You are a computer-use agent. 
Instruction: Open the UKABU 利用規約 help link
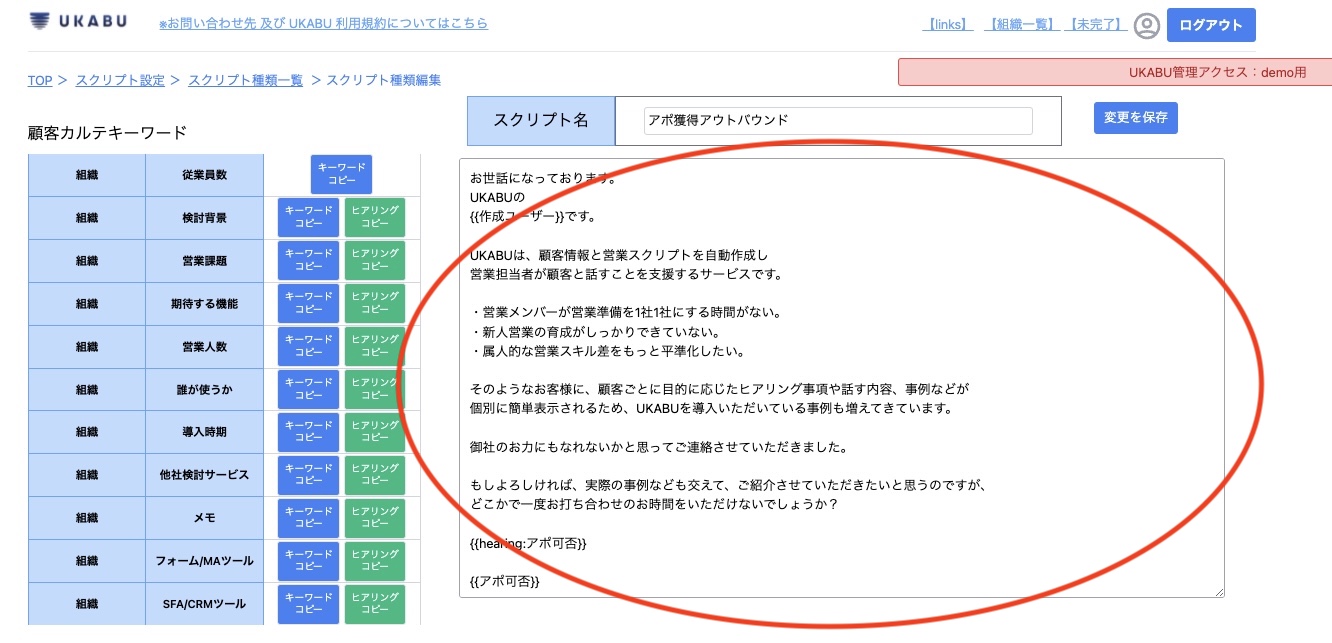[323, 23]
